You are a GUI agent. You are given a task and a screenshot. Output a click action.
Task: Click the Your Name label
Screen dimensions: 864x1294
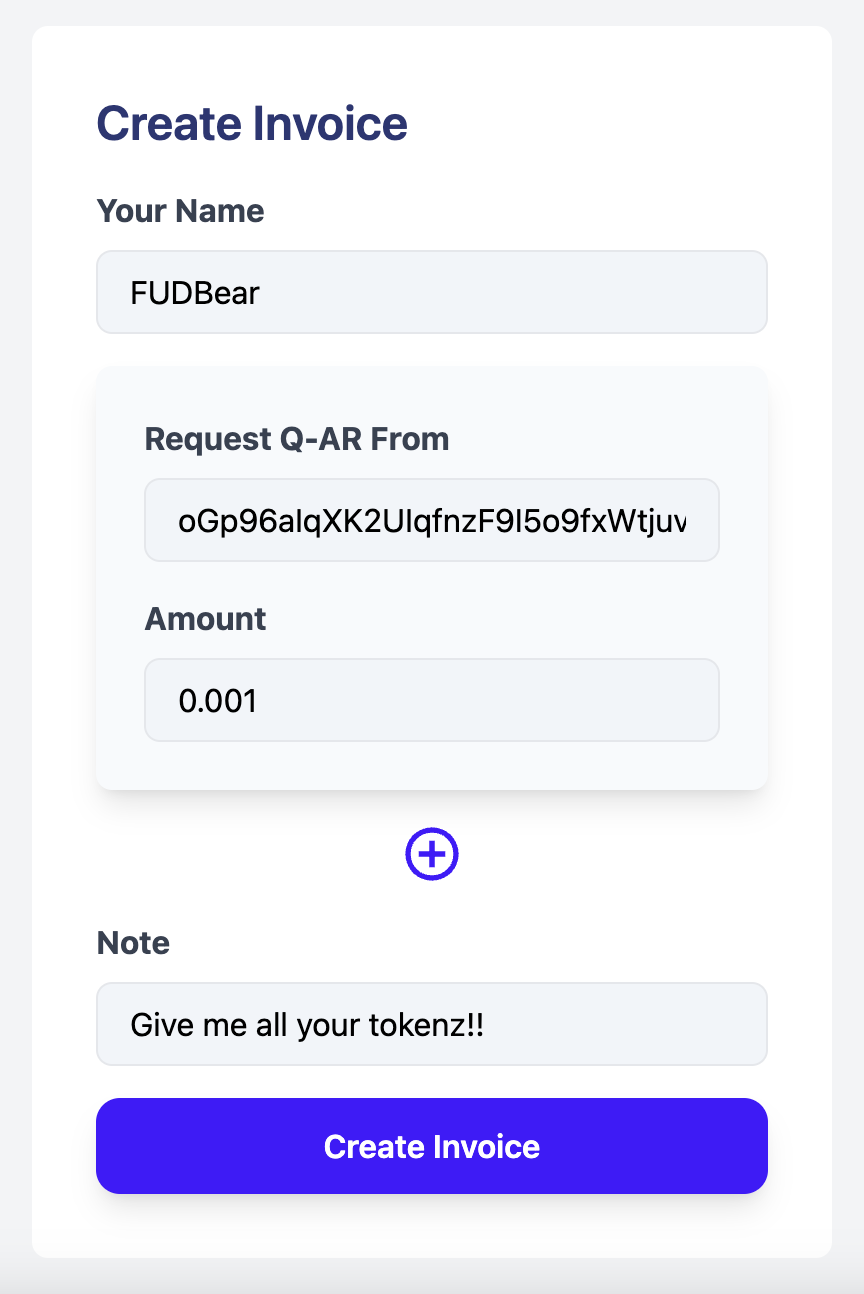180,211
